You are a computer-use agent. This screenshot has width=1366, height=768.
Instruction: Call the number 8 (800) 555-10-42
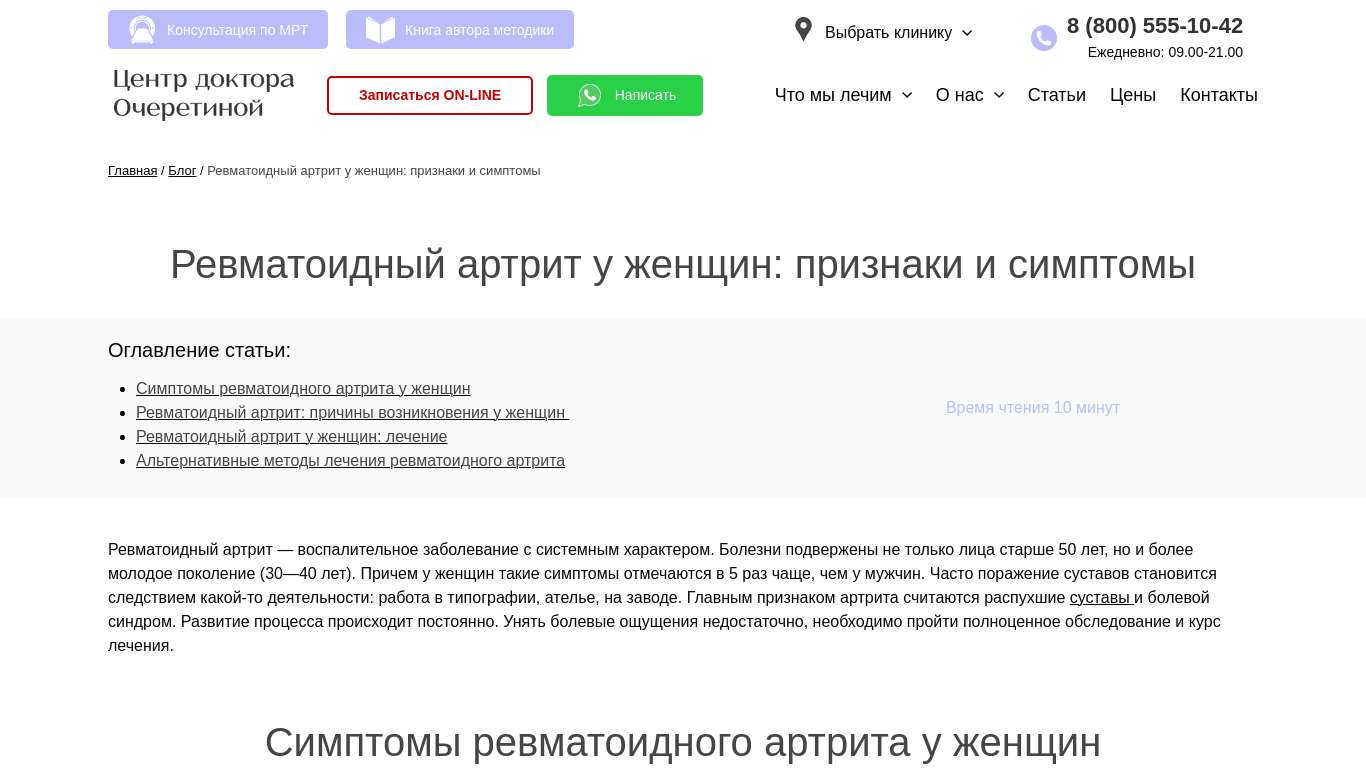tap(1154, 26)
